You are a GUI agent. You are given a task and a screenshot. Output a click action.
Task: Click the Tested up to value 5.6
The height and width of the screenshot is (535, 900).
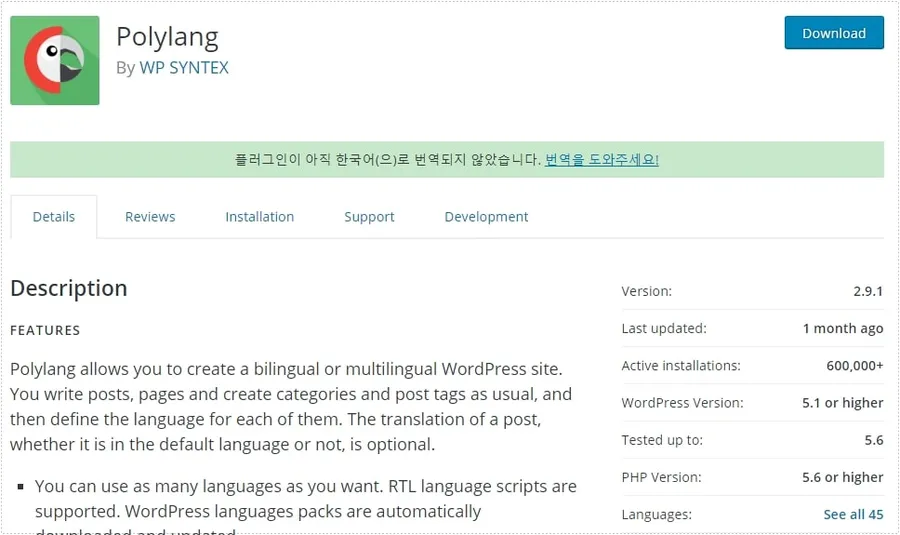tap(874, 440)
